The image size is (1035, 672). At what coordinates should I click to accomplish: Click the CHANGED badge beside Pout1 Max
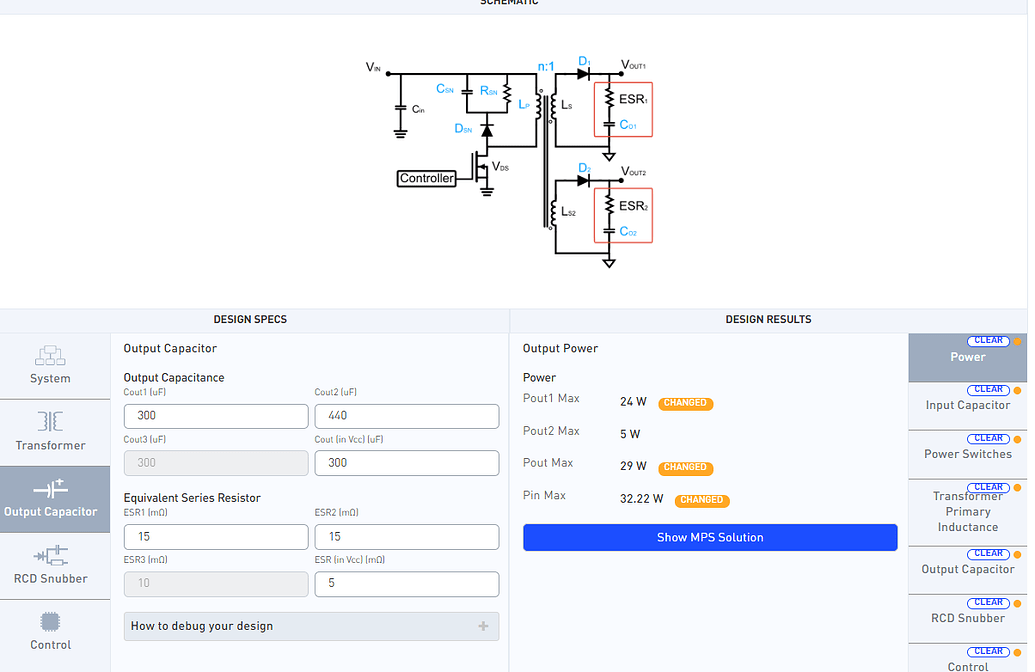(685, 404)
